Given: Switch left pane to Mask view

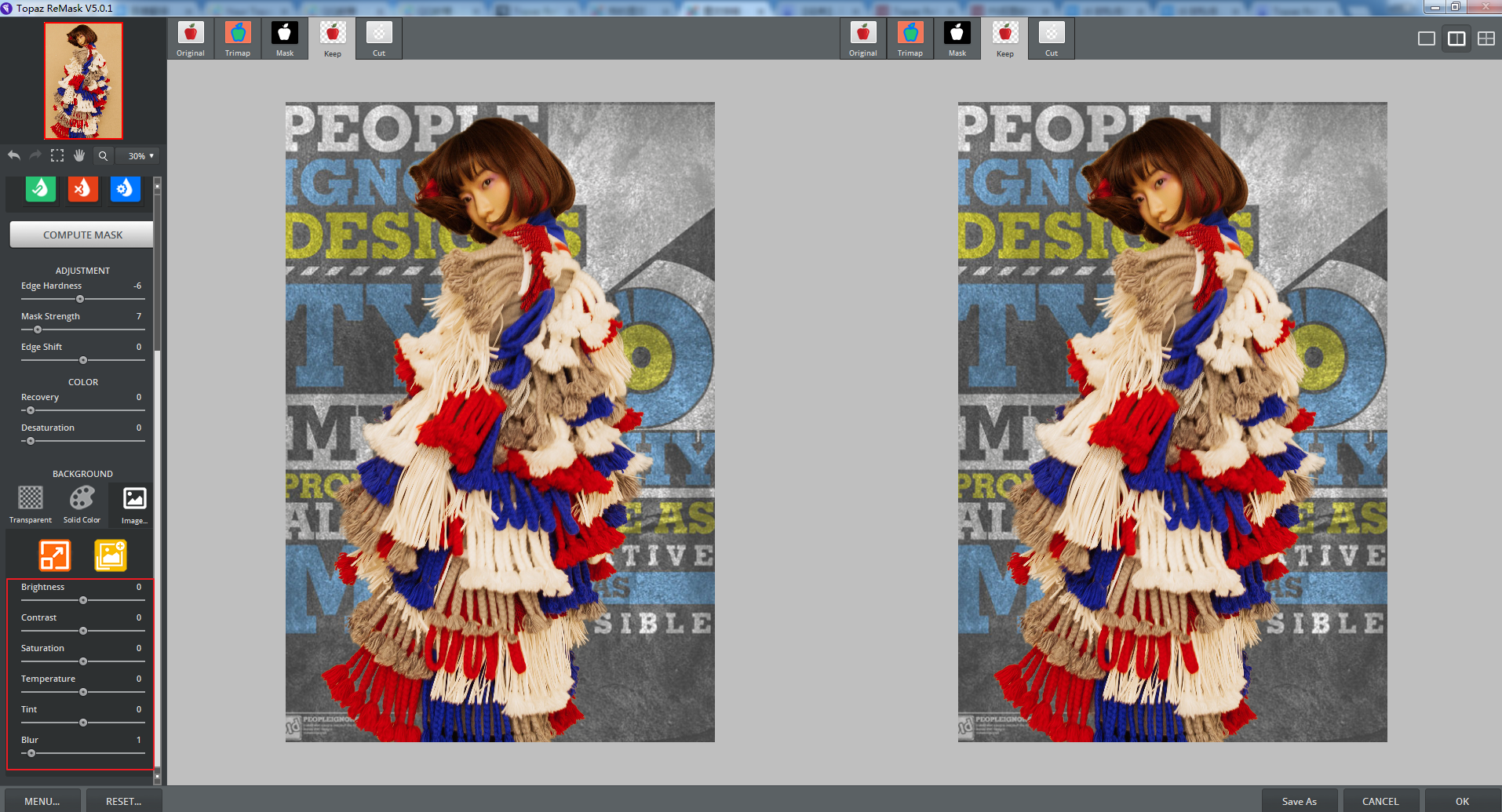Looking at the screenshot, I should click(285, 38).
